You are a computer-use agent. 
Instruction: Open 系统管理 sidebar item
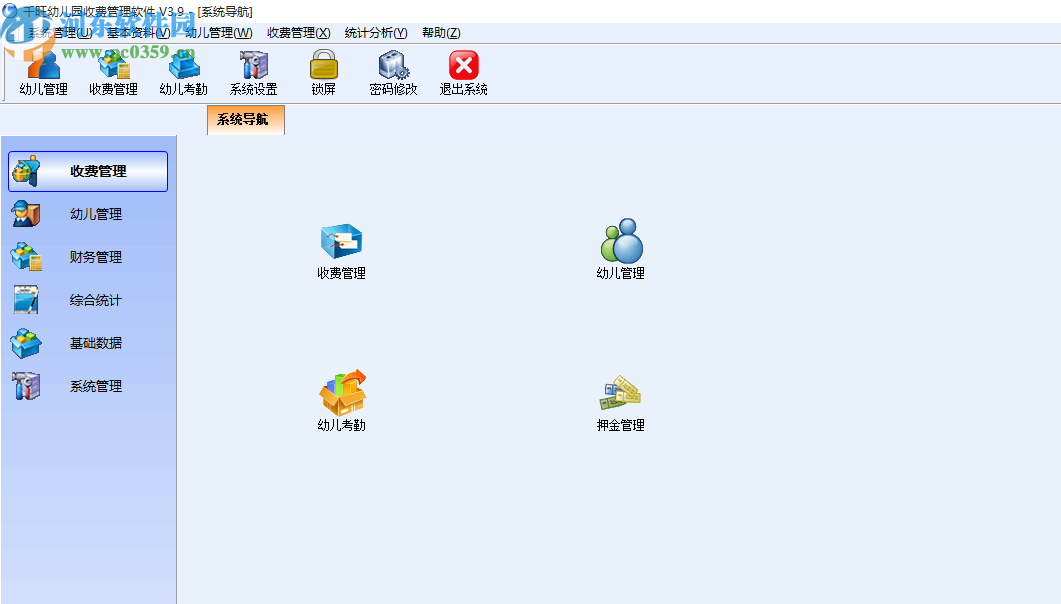pyautogui.click(x=88, y=386)
